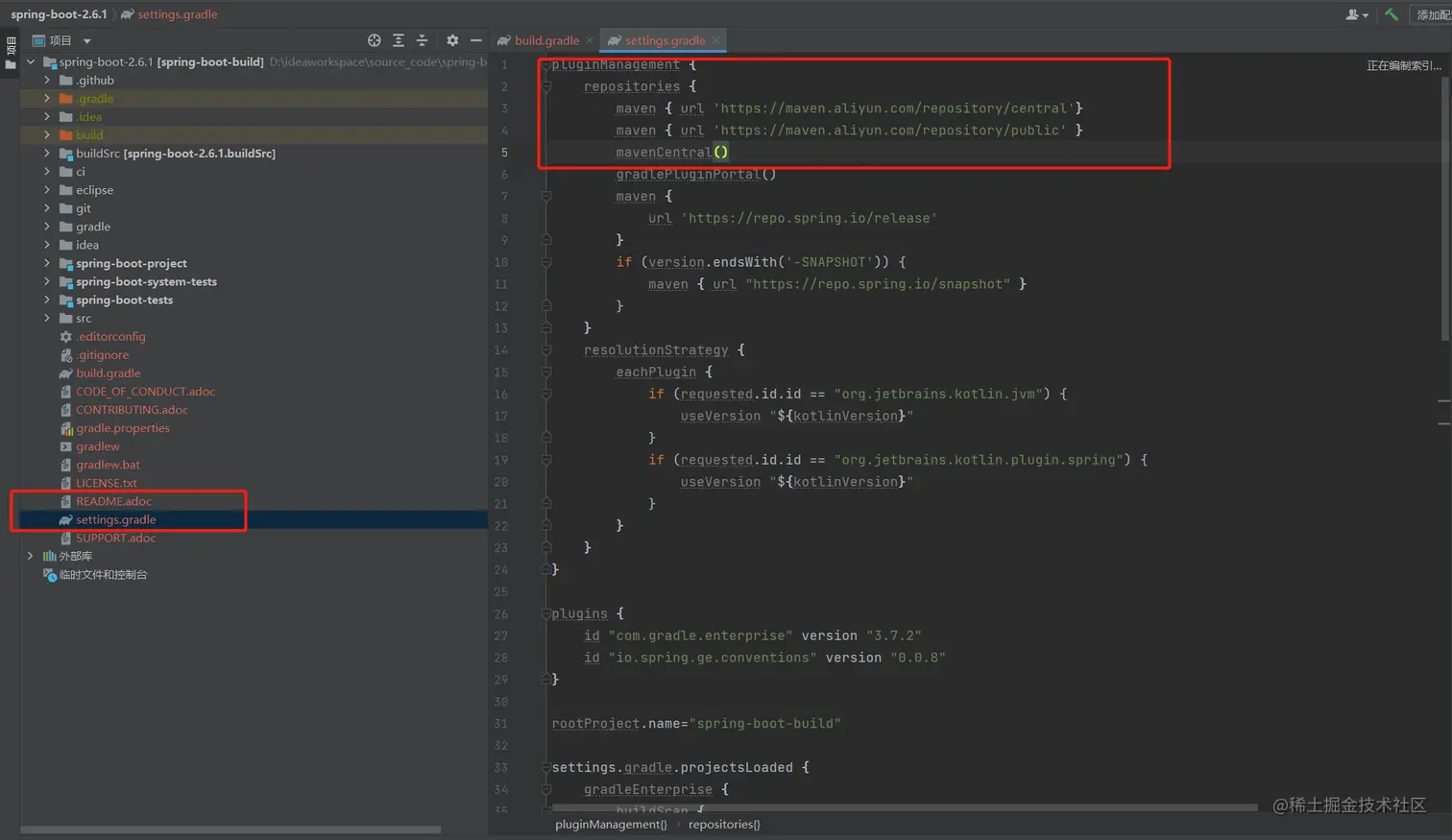Select the src folder
Screen dimensions: 1452x840
click(84, 318)
